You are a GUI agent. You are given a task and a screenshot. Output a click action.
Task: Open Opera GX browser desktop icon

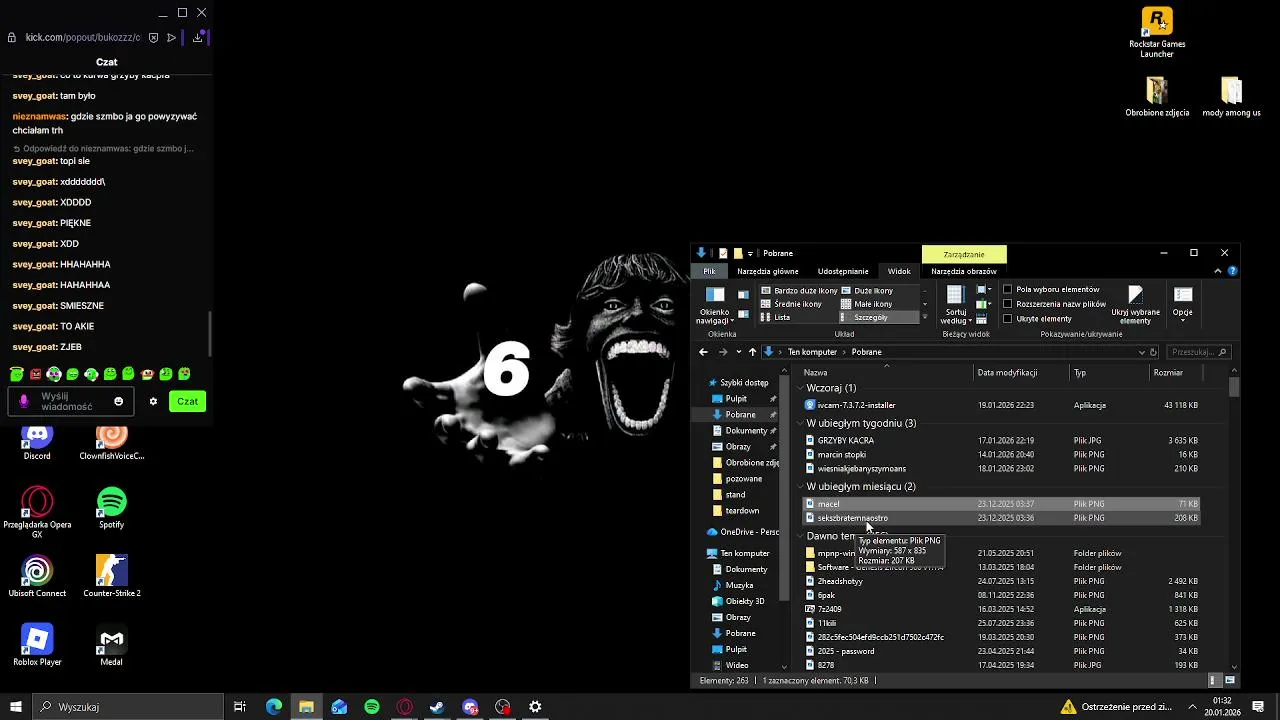[37, 513]
